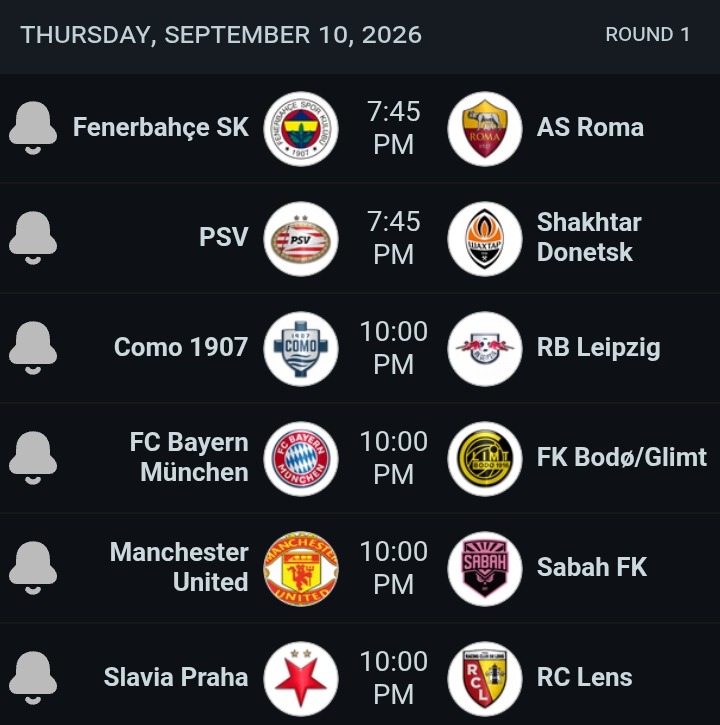The height and width of the screenshot is (725, 720).
Task: Open the RC Lens team name
Action: click(585, 677)
